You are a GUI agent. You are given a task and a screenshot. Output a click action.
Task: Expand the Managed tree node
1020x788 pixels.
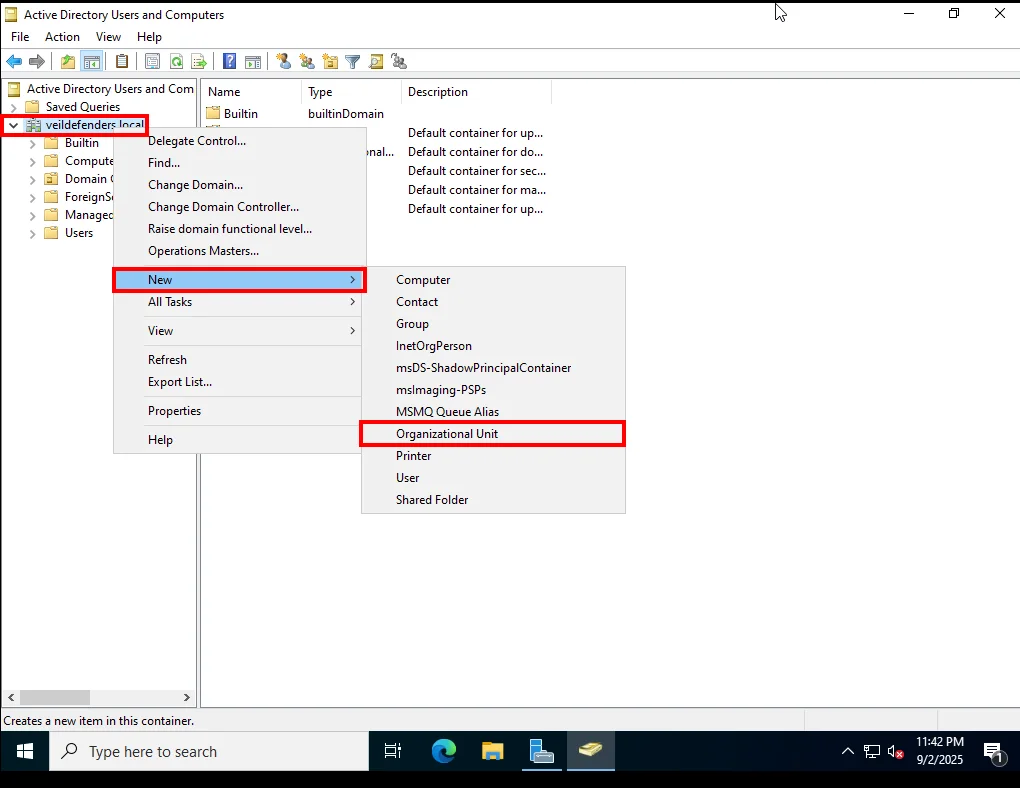point(33,215)
